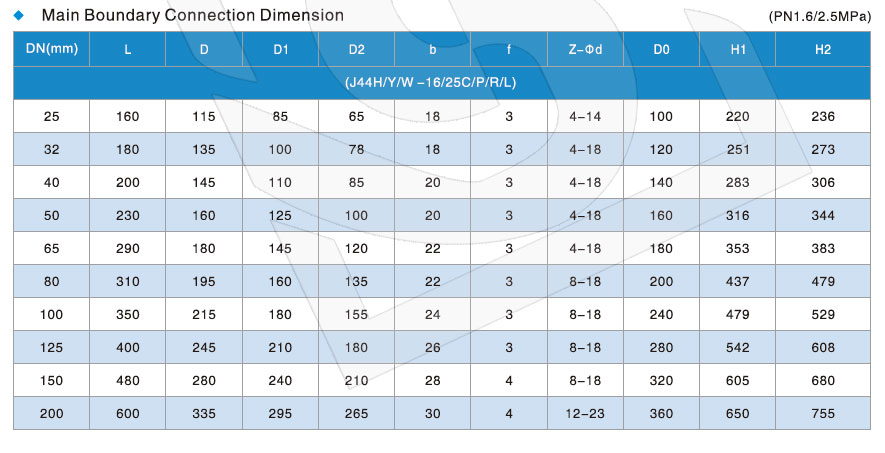
Task: Select the J44H/Y/W model banner row
Action: point(442,82)
